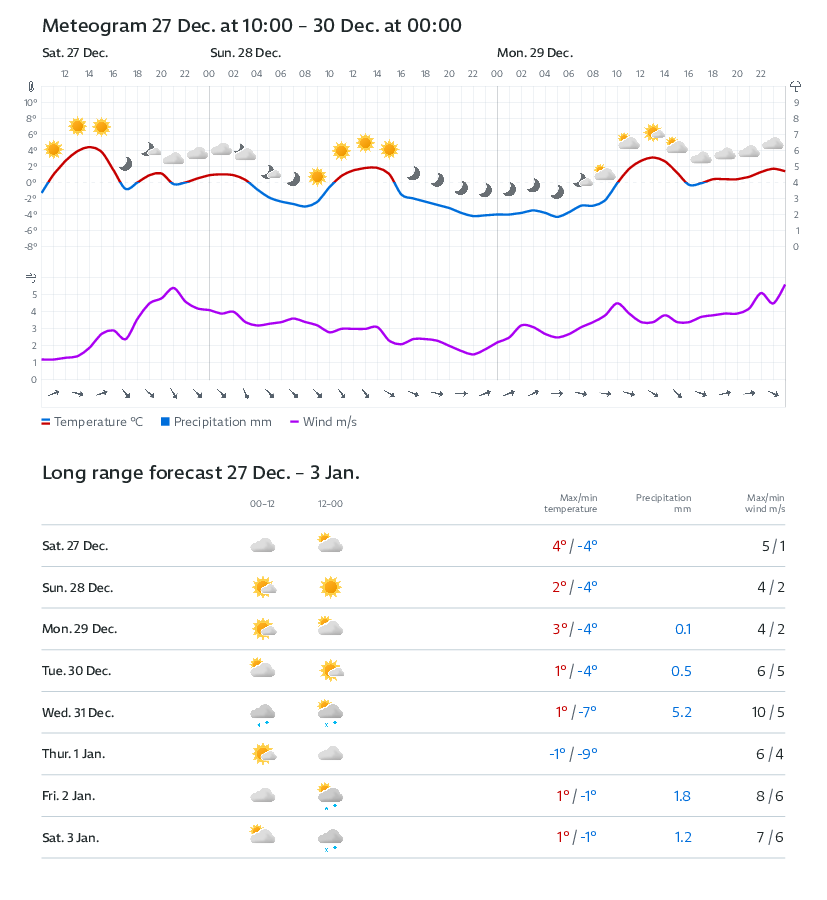Image resolution: width=827 pixels, height=900 pixels.
Task: Click the Long range forecast heading
Action: click(201, 473)
